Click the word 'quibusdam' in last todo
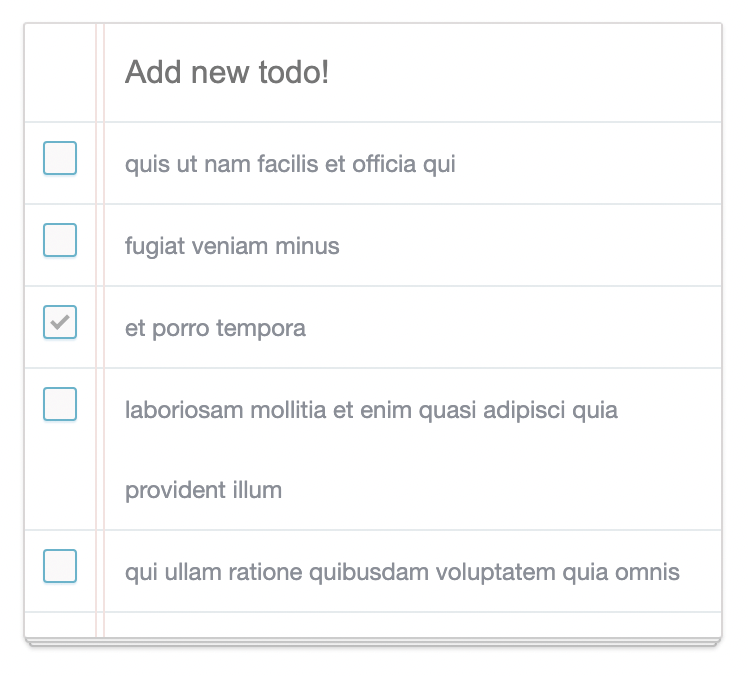 point(369,572)
